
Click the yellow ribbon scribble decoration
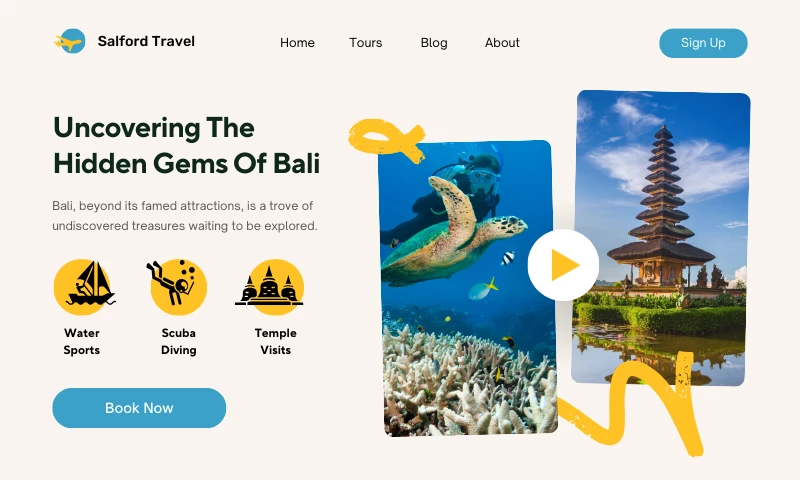[x=387, y=139]
